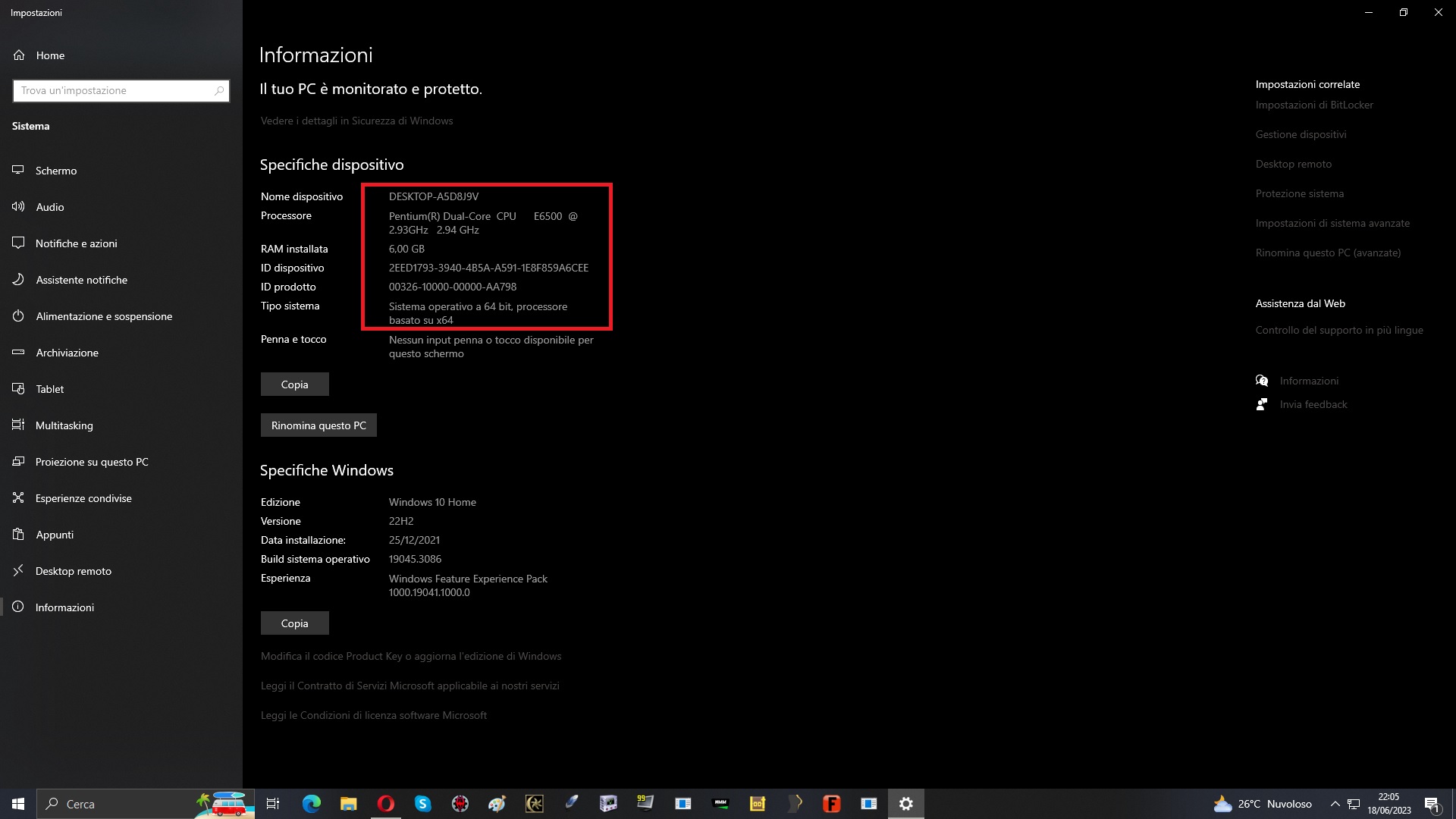Screen dimensions: 1456x819
Task: Open the orange F app on taskbar
Action: [x=832, y=804]
